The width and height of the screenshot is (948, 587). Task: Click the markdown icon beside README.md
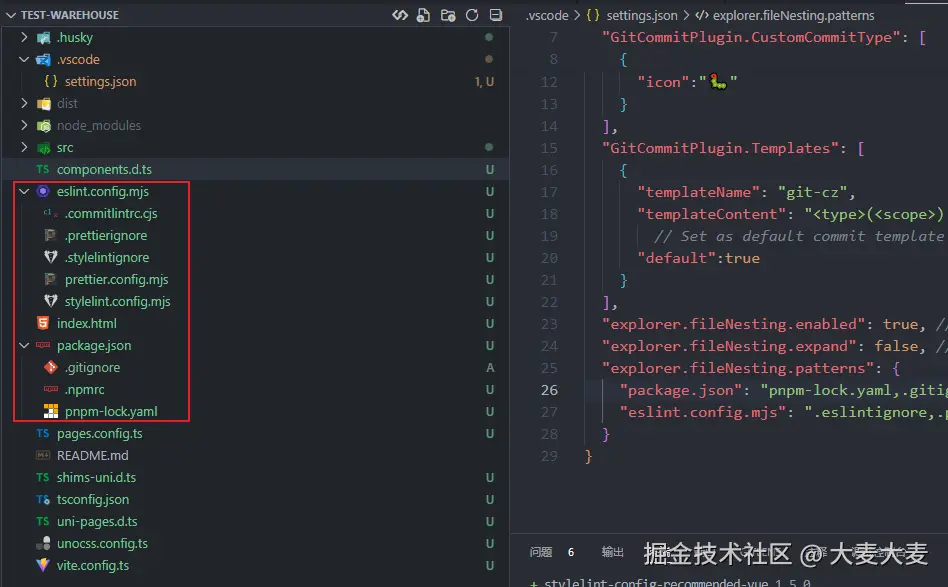(43, 455)
